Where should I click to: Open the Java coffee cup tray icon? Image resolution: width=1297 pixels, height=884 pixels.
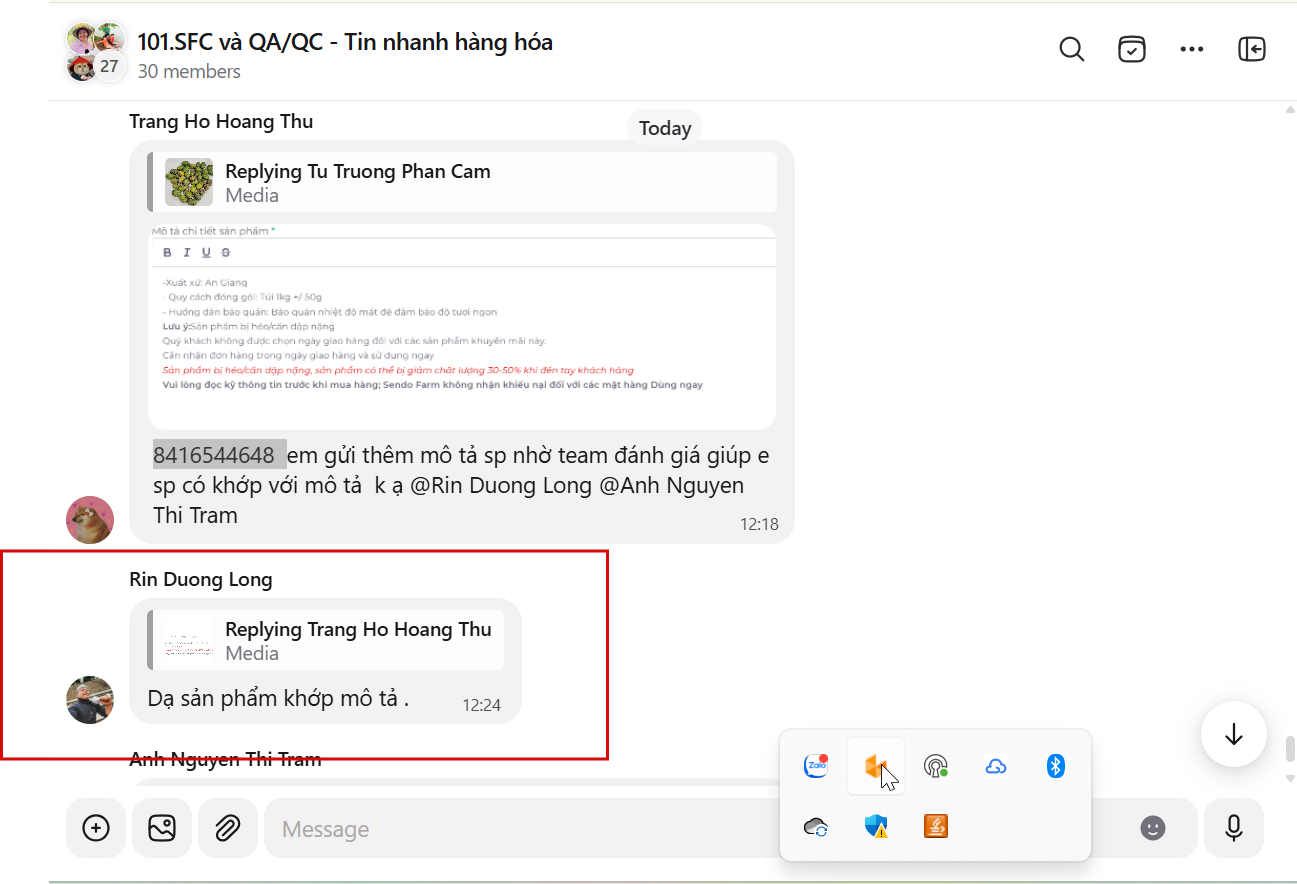click(x=936, y=826)
